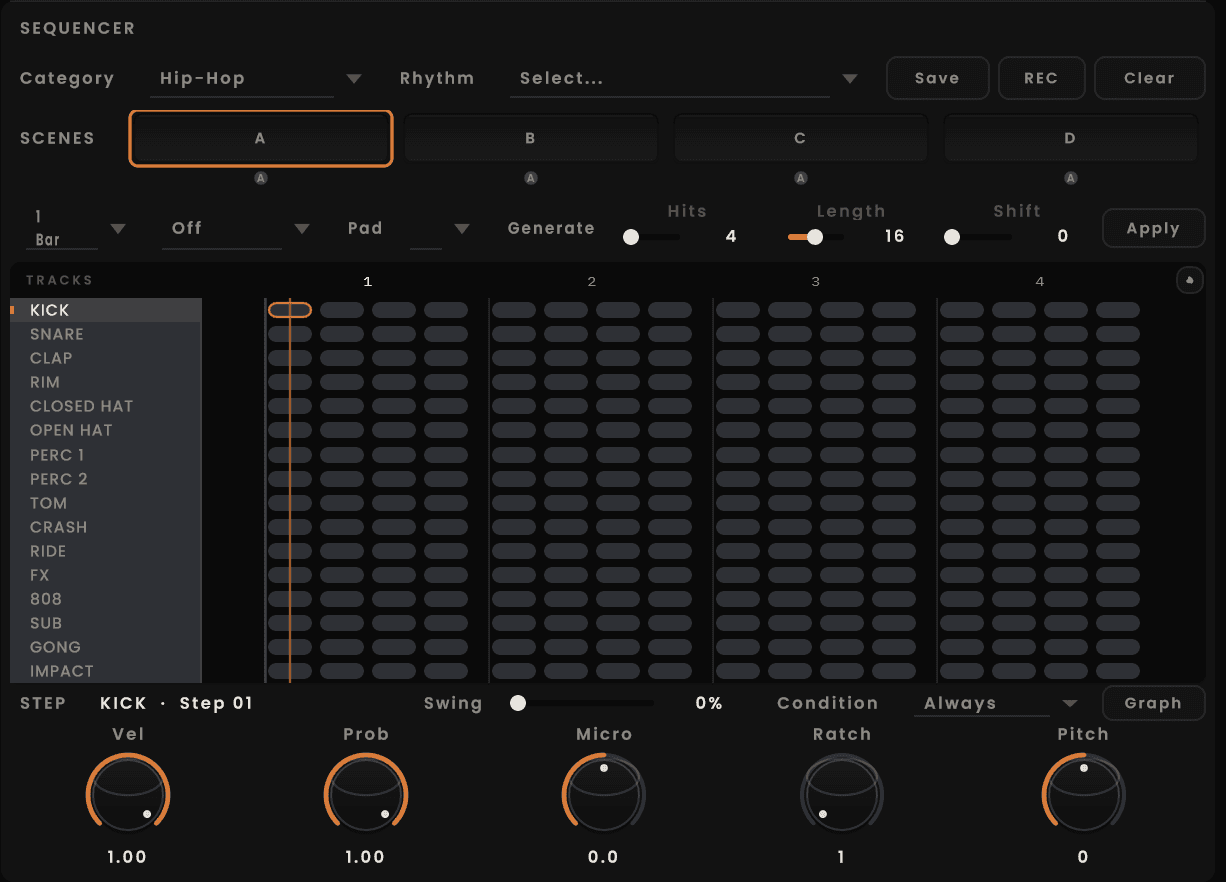This screenshot has width=1226, height=882.
Task: Select the GONG track
Action: tap(106, 647)
